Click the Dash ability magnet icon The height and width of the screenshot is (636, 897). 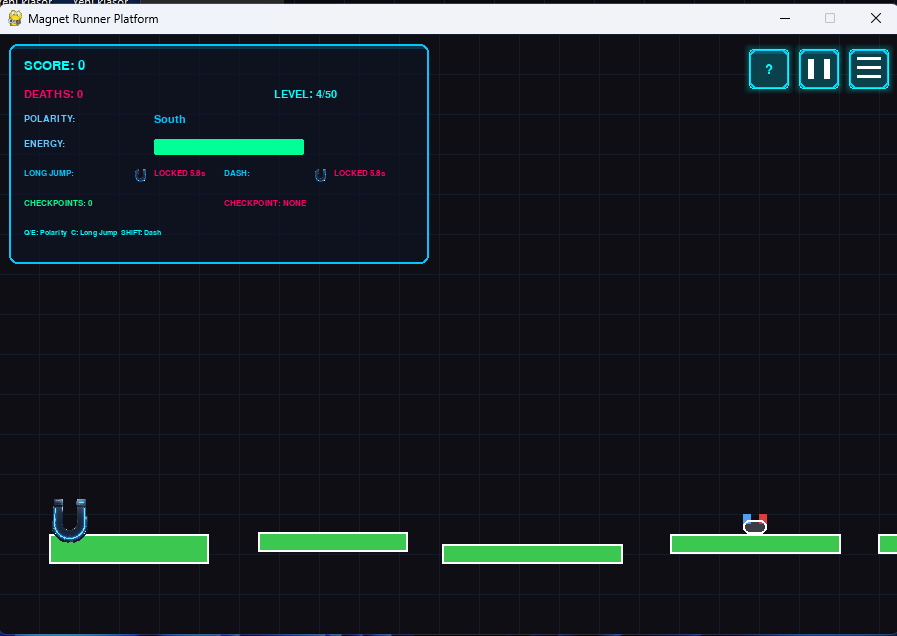coord(320,175)
